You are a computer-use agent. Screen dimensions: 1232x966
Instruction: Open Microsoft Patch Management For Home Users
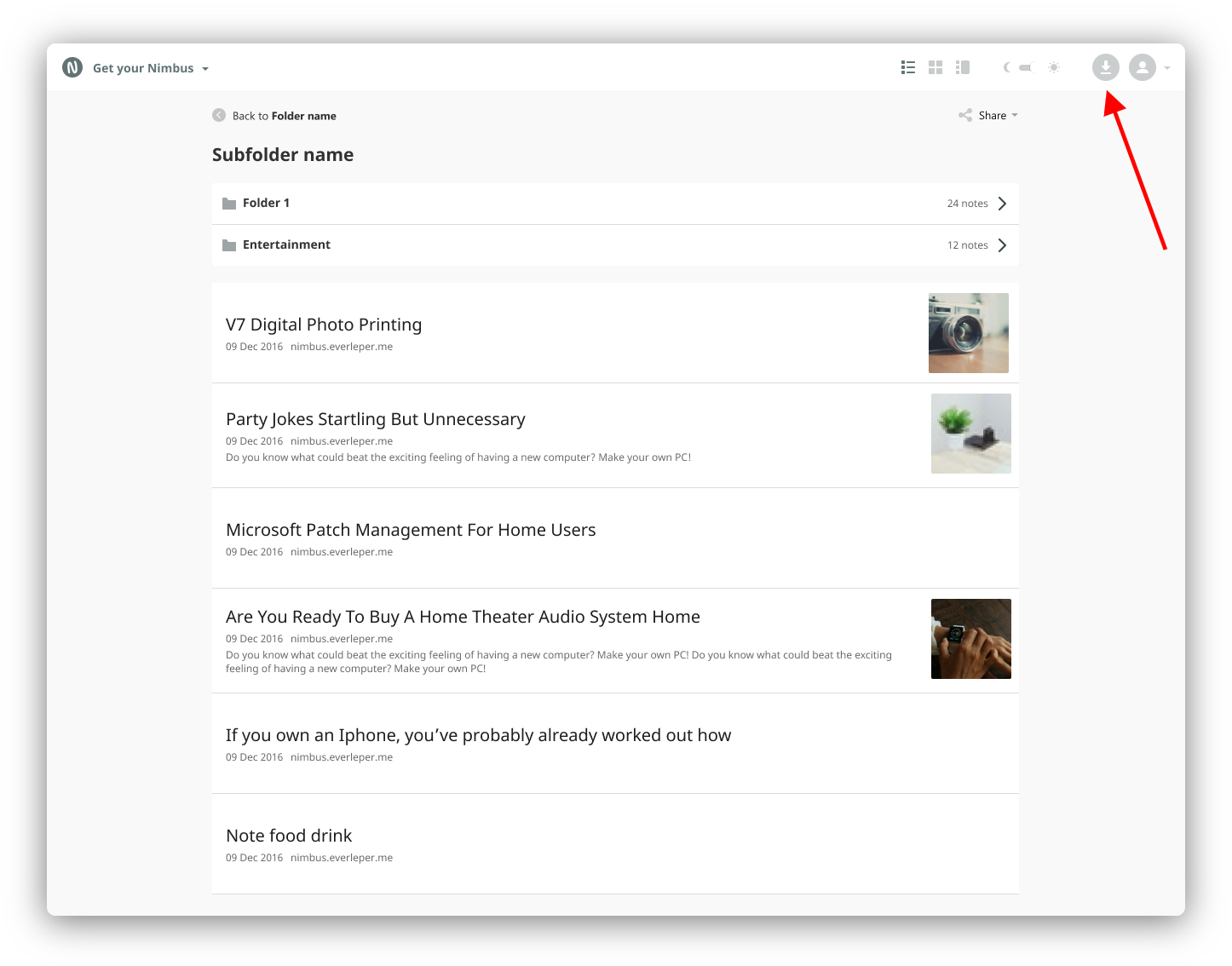411,530
